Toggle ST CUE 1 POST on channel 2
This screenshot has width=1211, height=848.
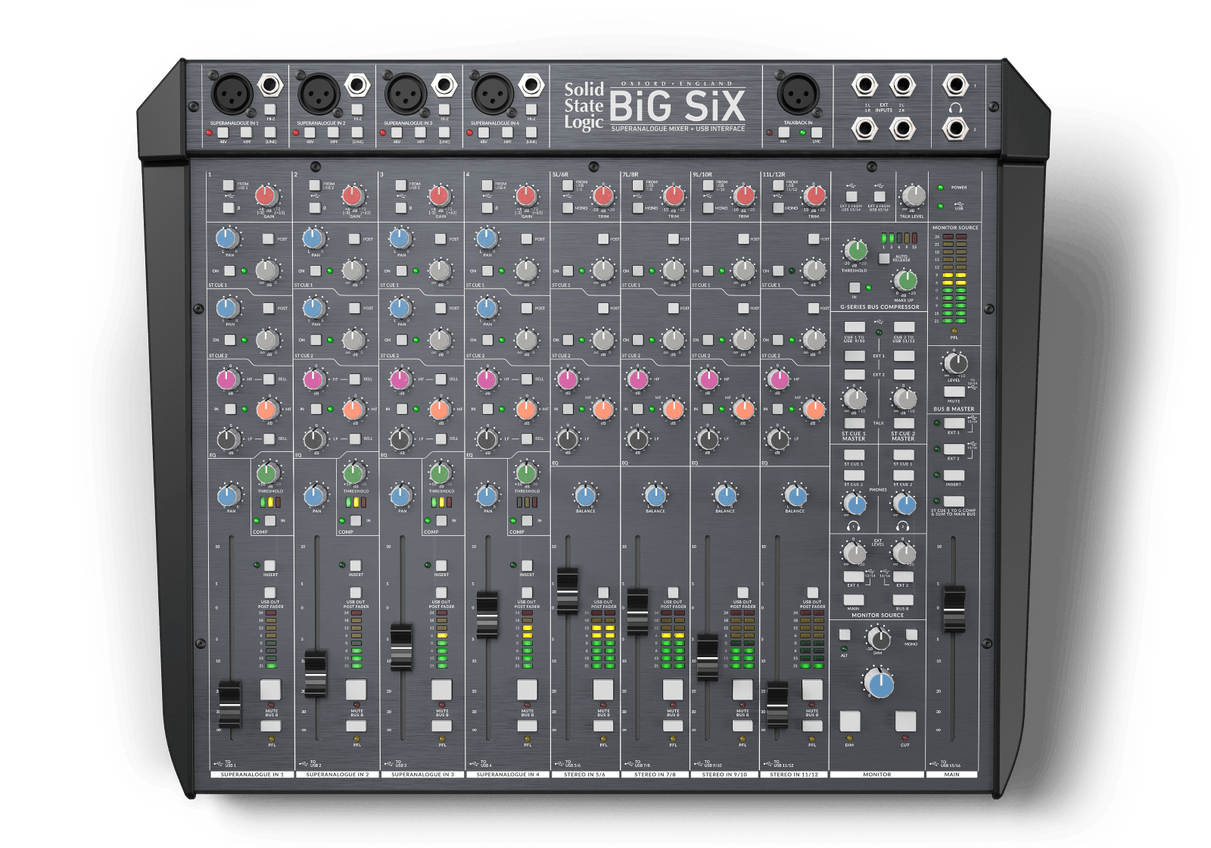[355, 240]
